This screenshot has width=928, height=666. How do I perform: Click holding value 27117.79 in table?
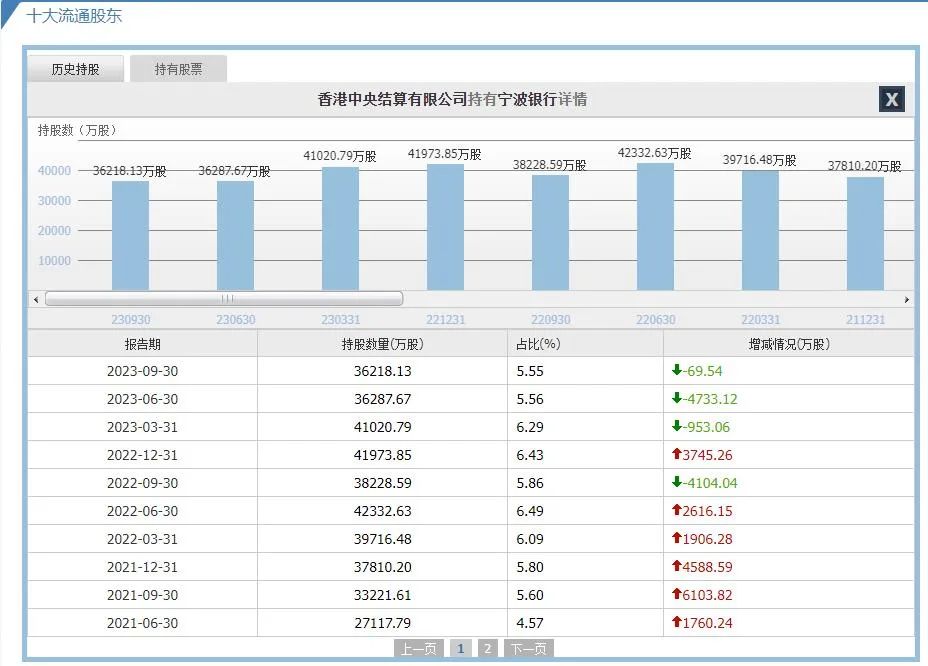click(x=382, y=623)
